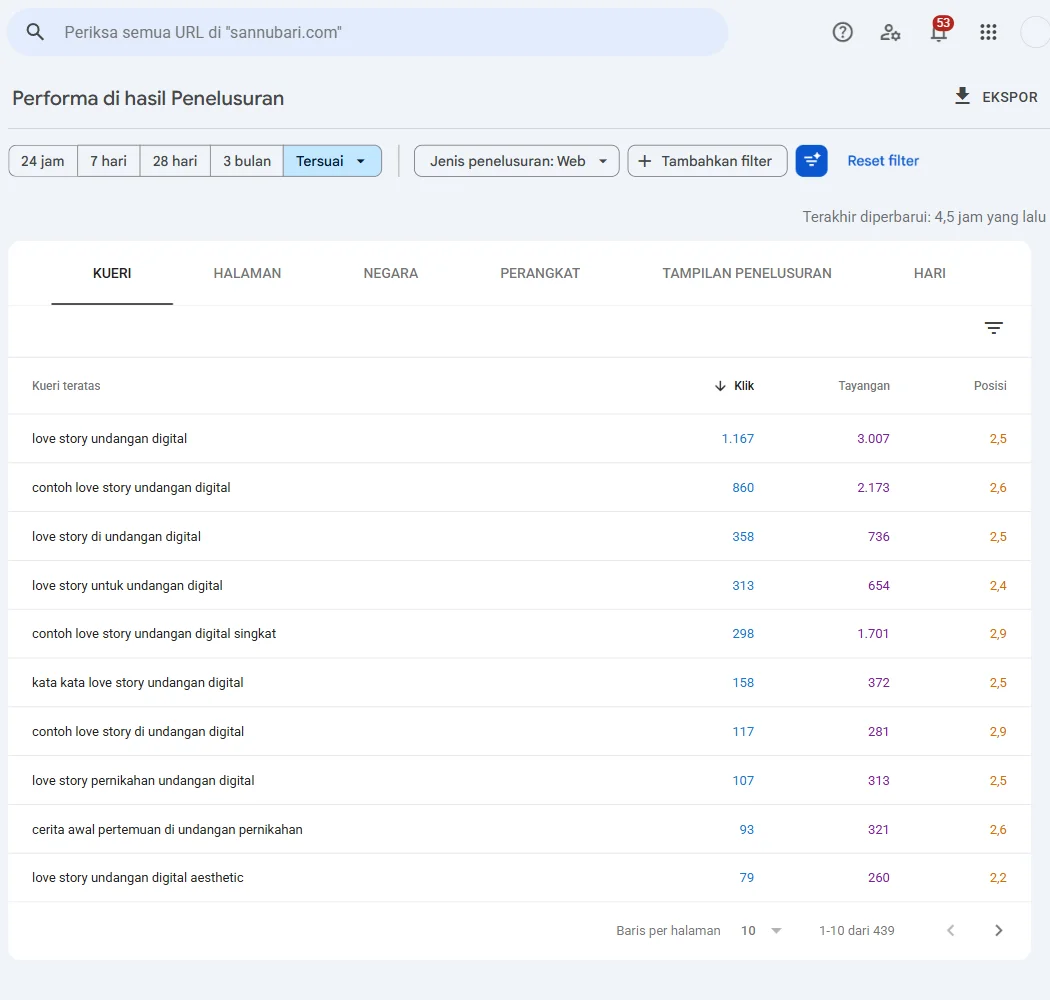Click the 1.167 clicks value
Viewport: 1050px width, 1000px height.
tap(737, 439)
